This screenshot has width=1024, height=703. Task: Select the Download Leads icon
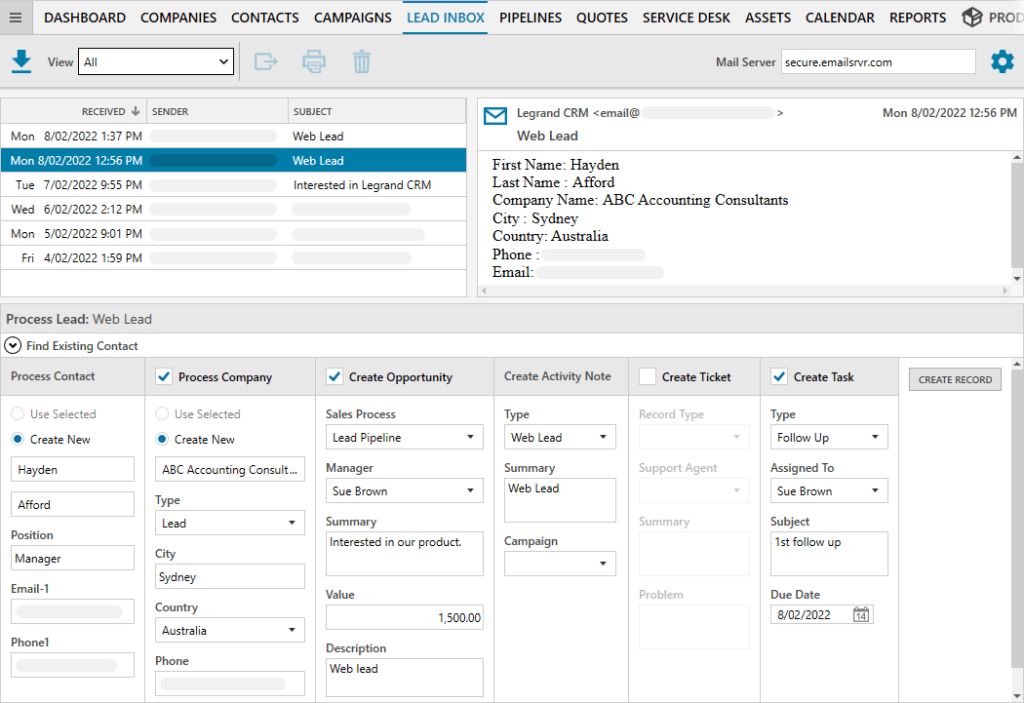coord(22,61)
